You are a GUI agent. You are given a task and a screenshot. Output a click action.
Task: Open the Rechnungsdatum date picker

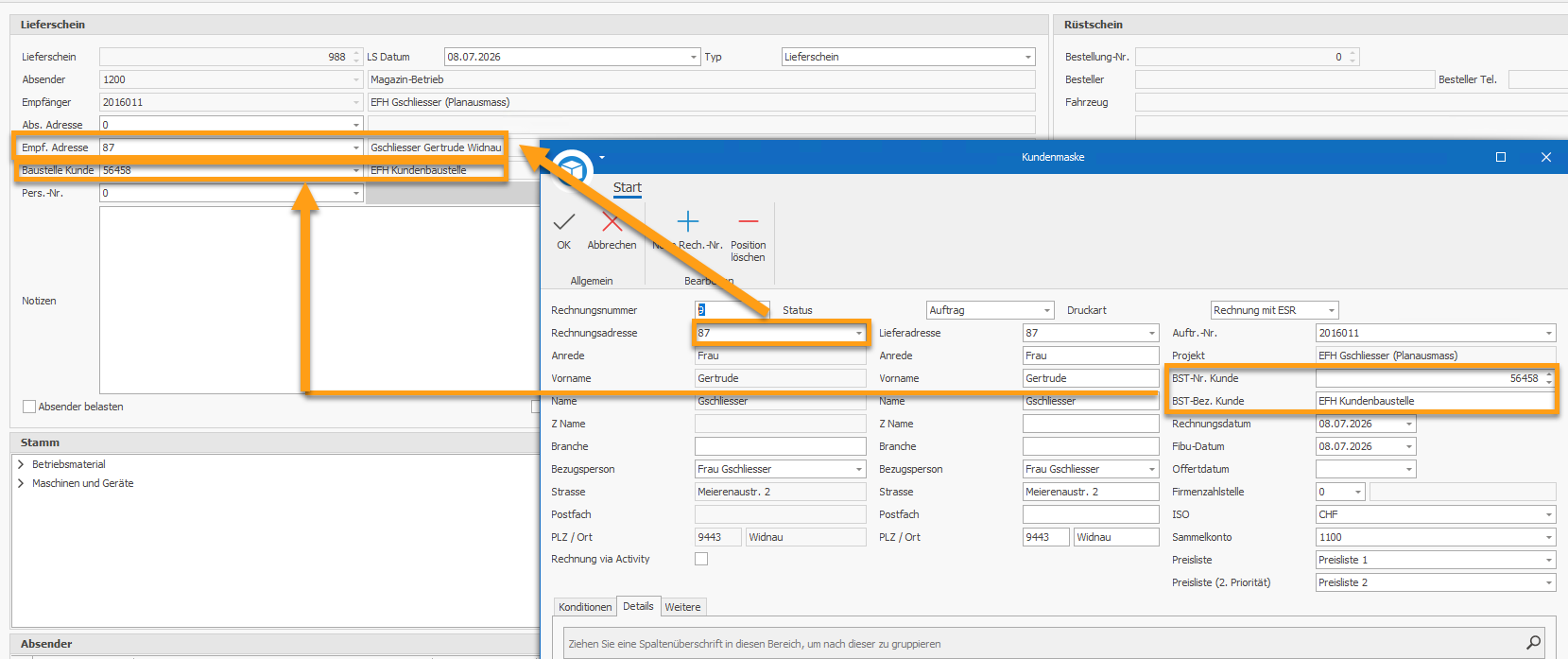(1409, 424)
